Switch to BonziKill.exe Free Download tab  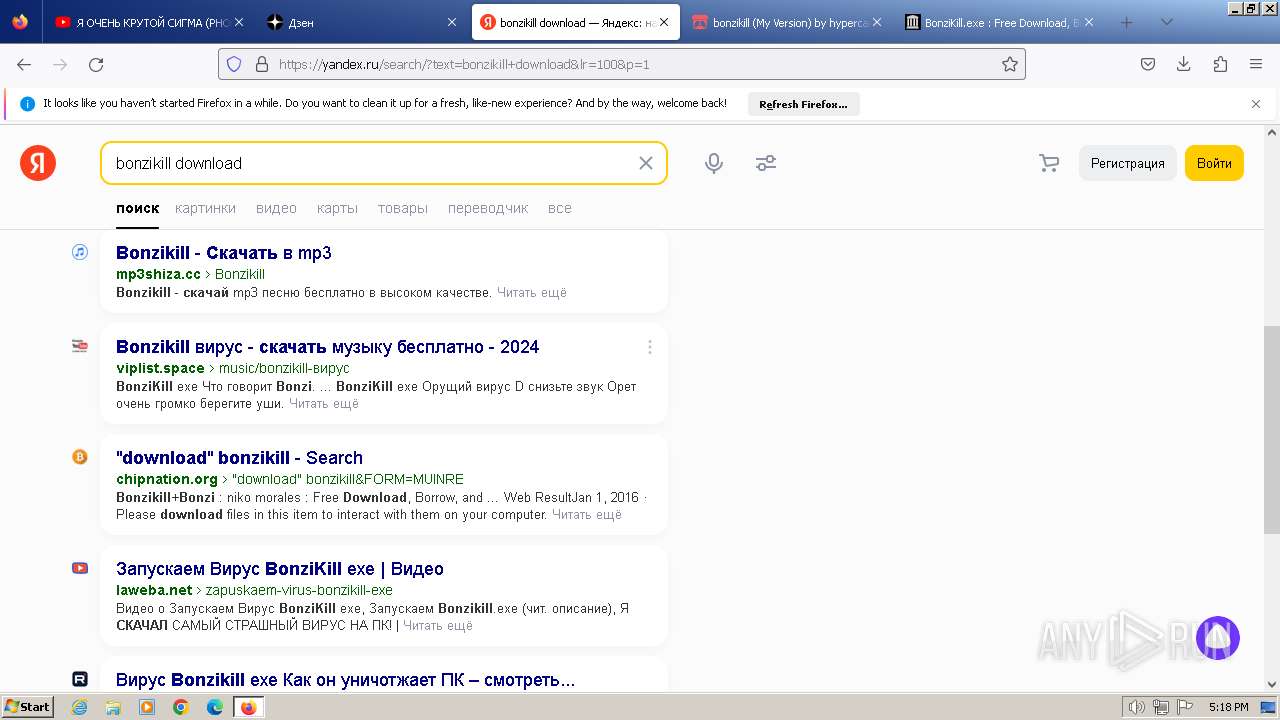[x=999, y=22]
